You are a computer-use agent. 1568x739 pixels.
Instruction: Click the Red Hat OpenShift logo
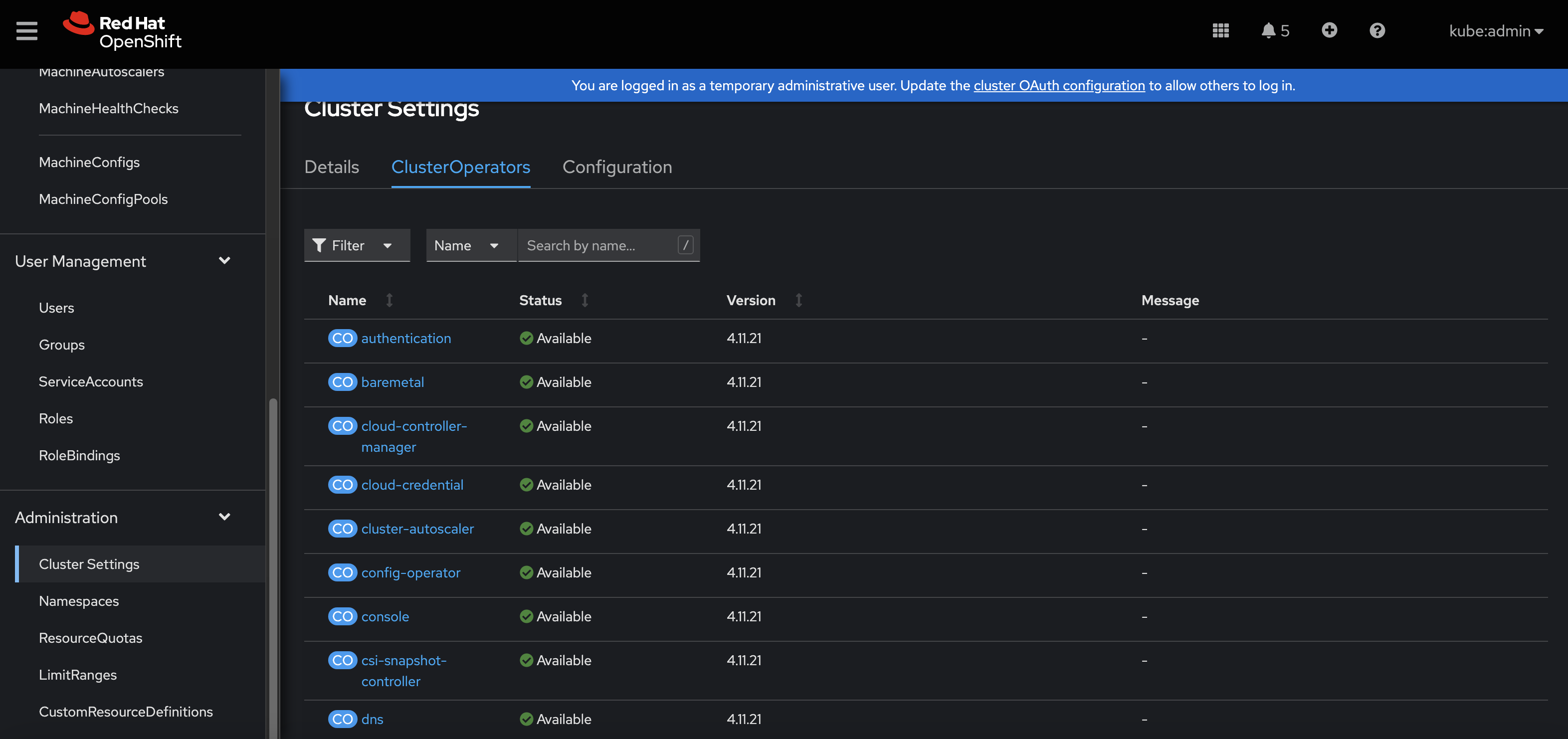(122, 31)
